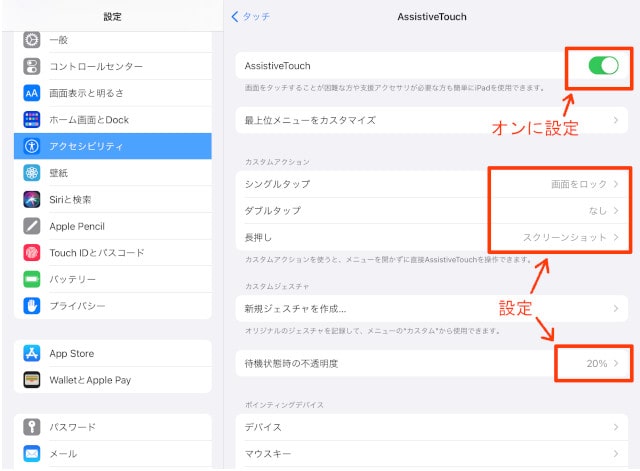Tap 待機状態時の不透明度 label

291,363
